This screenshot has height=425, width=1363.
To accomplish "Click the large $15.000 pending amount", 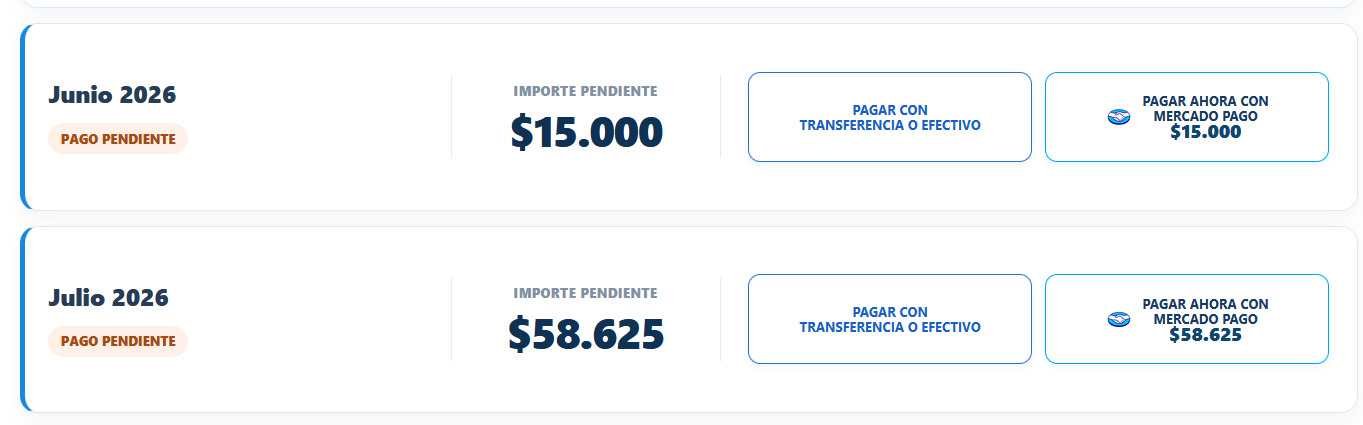I will point(586,132).
